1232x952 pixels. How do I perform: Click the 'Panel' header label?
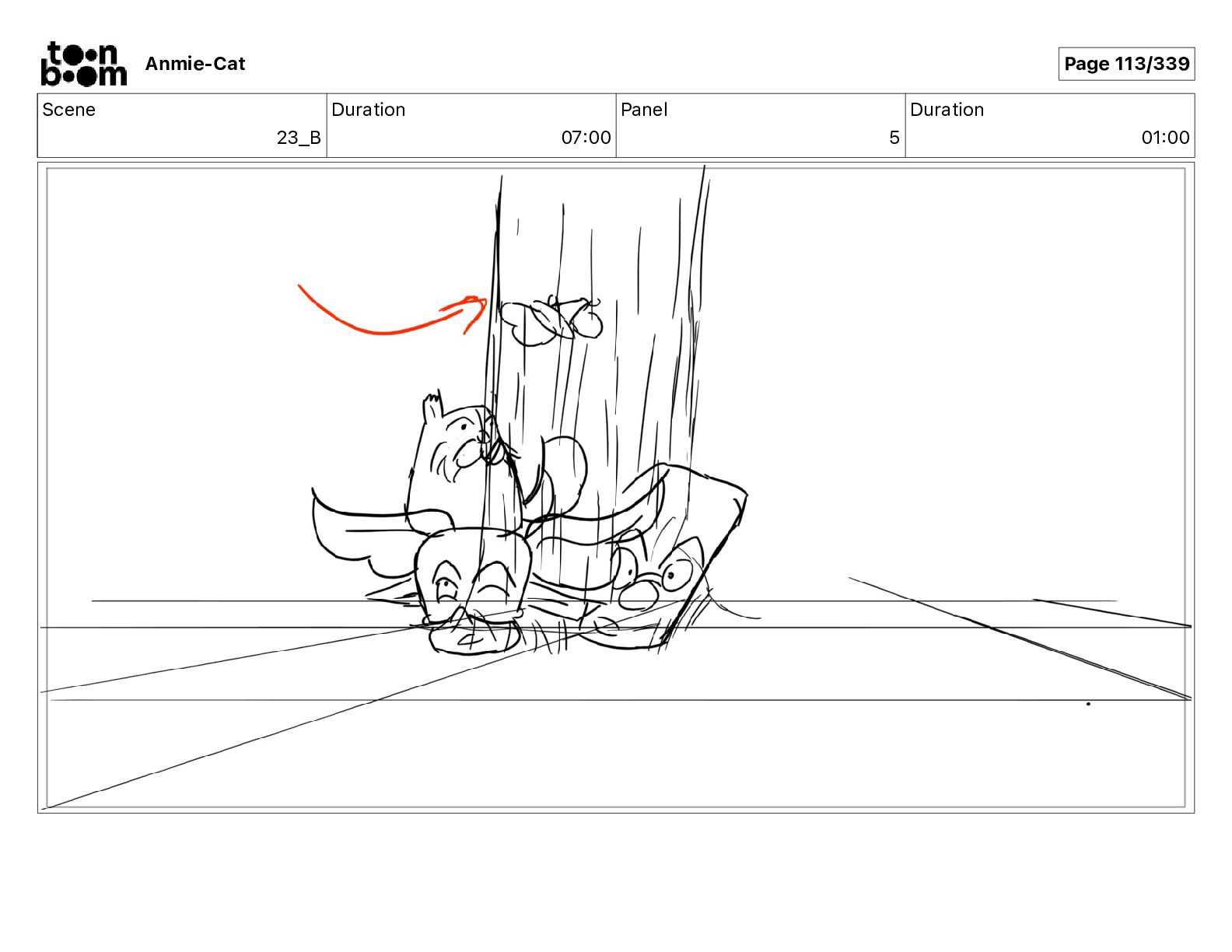[x=644, y=110]
